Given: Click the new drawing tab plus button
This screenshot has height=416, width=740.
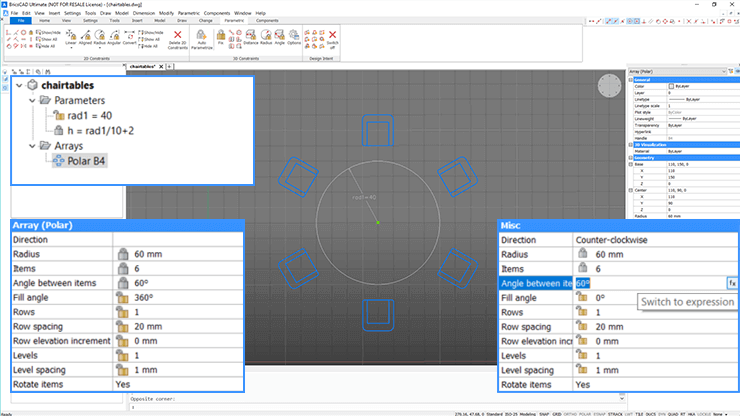Looking at the screenshot, I should coord(171,67).
